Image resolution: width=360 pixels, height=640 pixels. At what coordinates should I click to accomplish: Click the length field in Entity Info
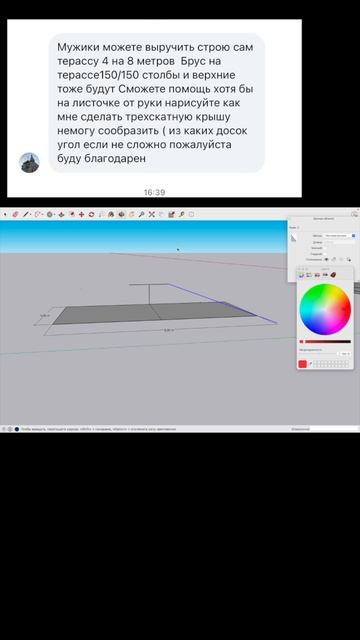tap(339, 242)
